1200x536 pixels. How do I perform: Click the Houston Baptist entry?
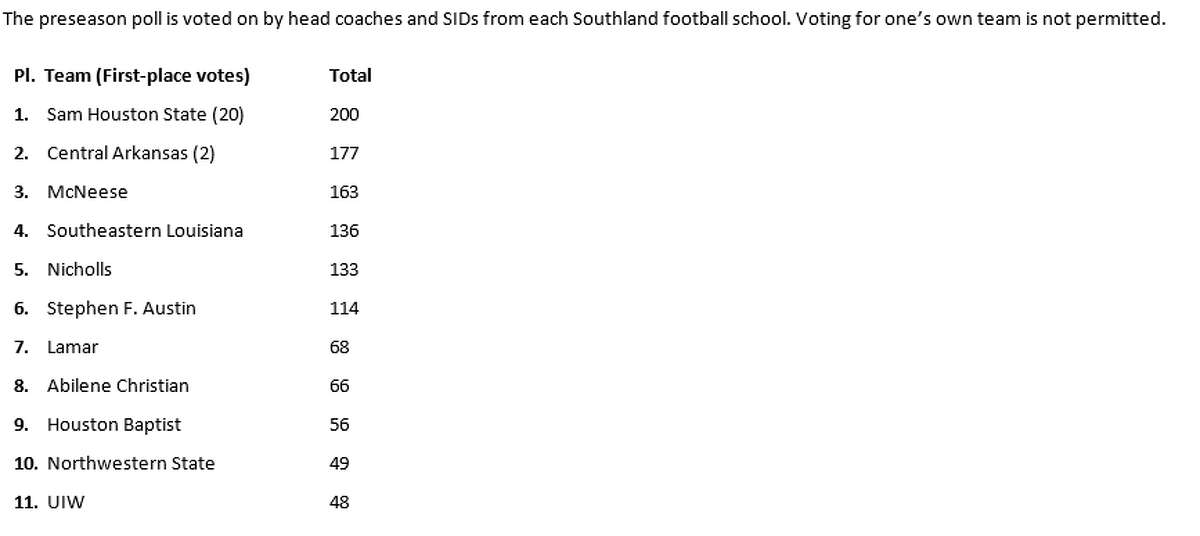(x=114, y=425)
